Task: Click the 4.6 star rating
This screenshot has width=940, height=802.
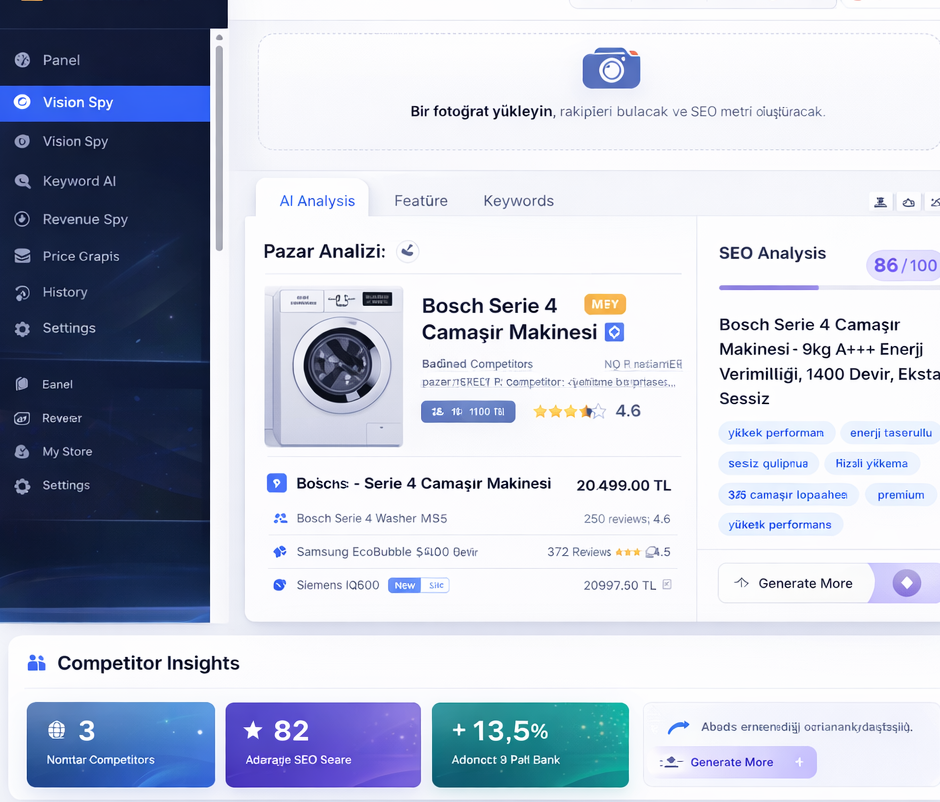Action: tap(587, 411)
